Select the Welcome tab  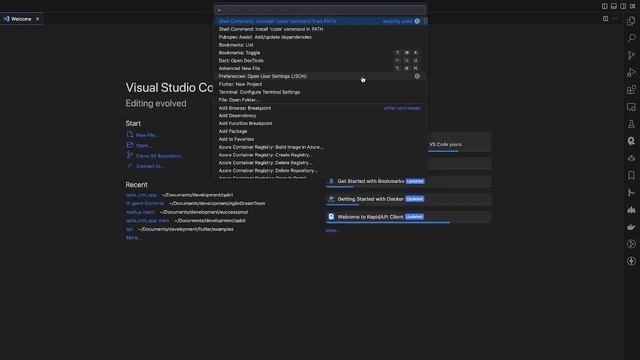(21, 19)
